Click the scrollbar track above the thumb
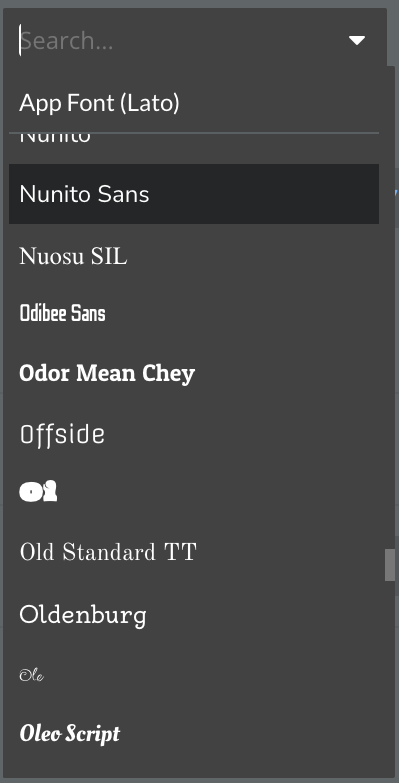 point(390,310)
